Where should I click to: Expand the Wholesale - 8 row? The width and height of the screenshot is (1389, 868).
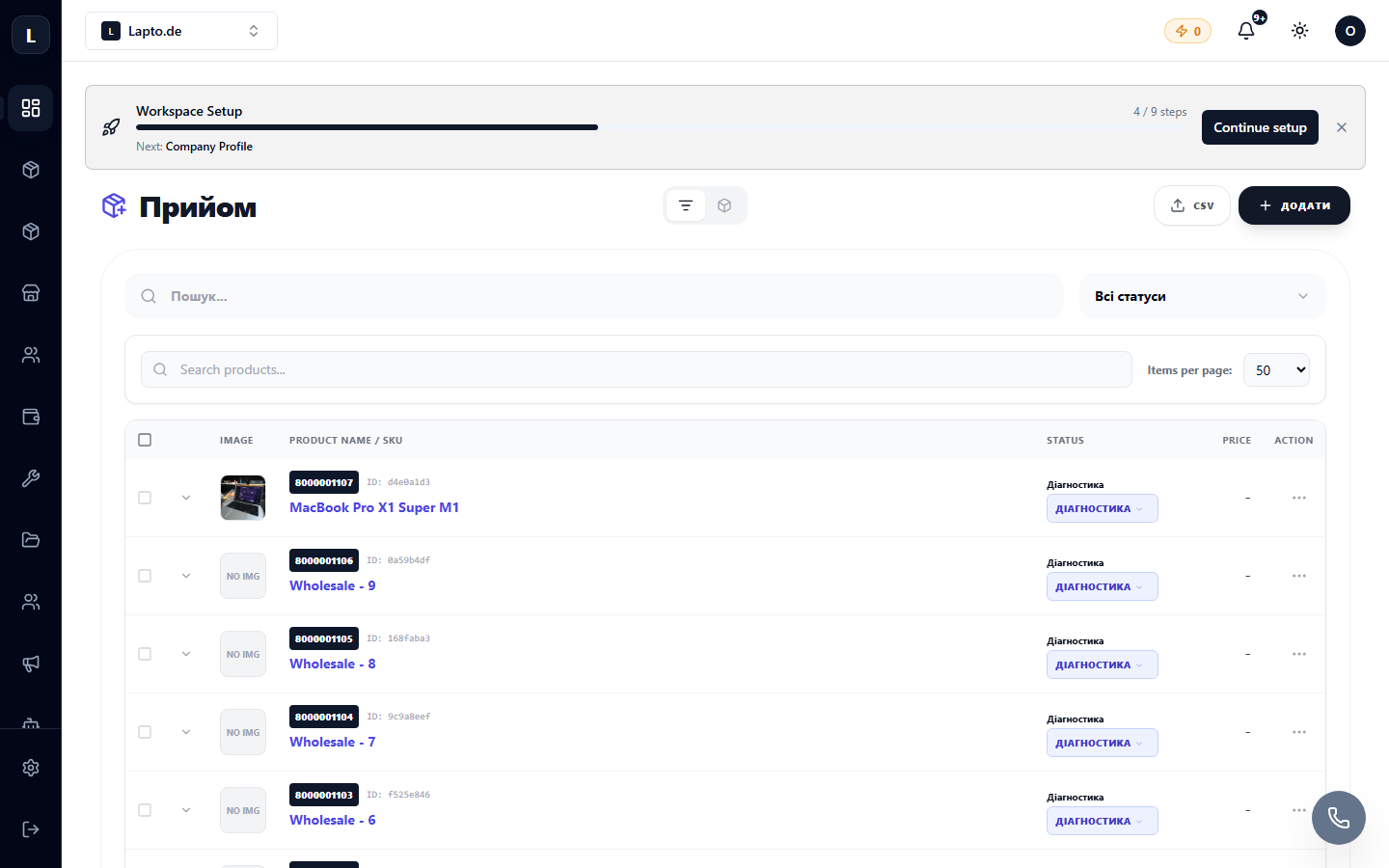click(186, 654)
